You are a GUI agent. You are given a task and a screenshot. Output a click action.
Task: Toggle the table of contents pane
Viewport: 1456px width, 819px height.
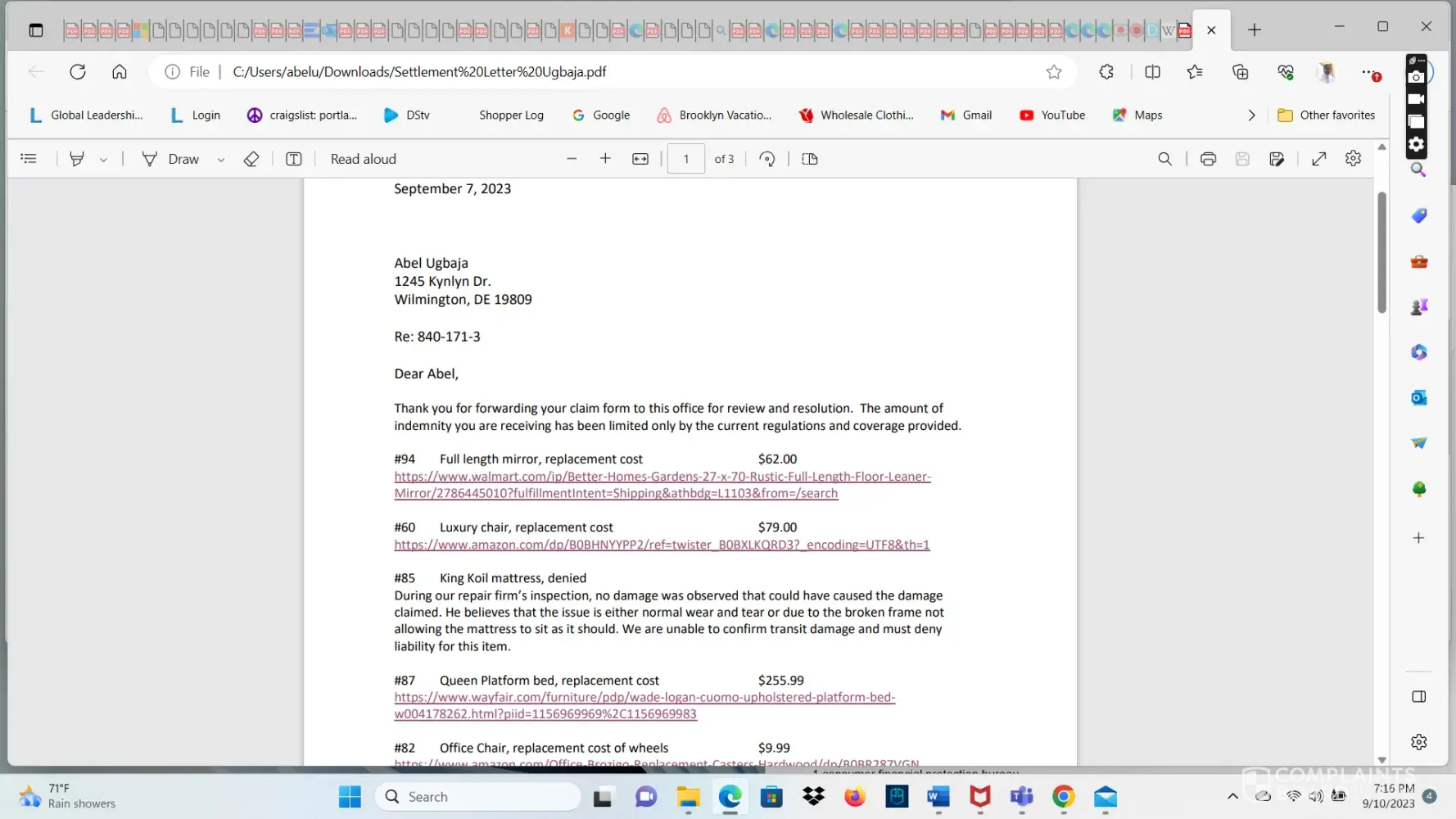pos(29,159)
